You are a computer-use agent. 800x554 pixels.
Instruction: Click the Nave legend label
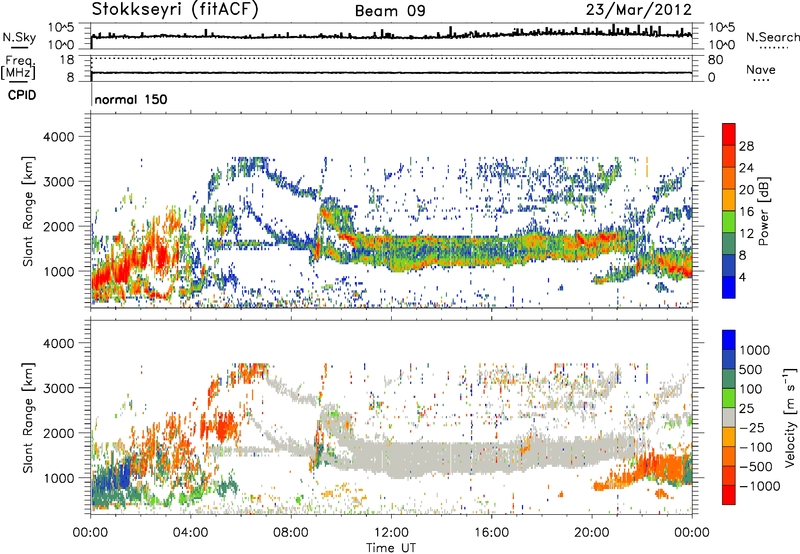click(x=761, y=69)
